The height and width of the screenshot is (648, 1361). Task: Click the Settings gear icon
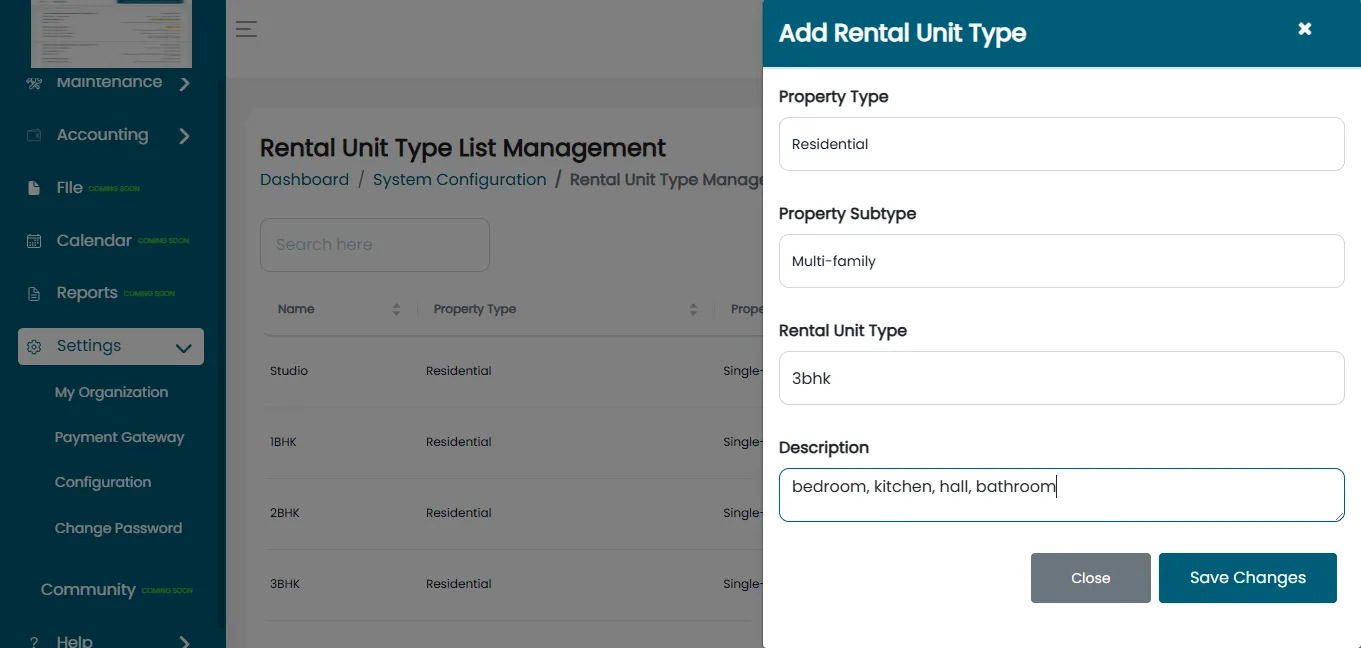[x=34, y=347]
